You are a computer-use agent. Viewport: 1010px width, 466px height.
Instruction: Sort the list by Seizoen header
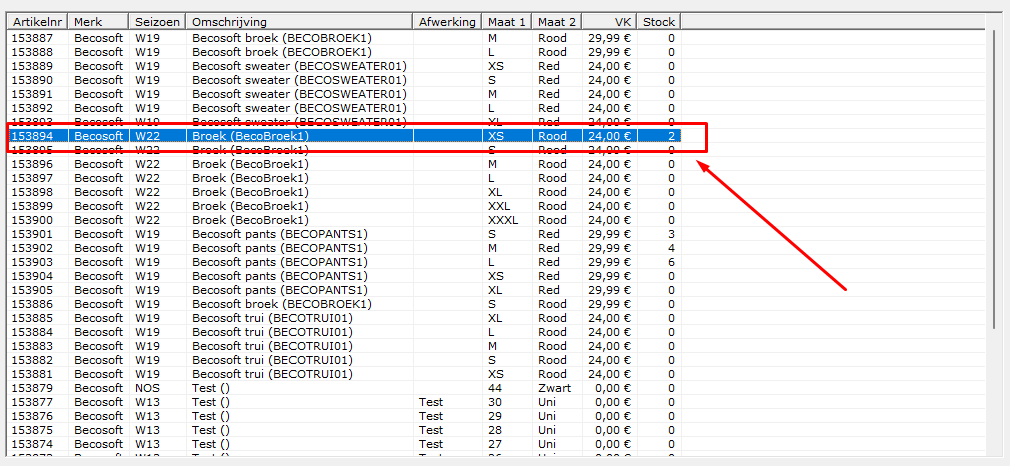(x=157, y=23)
